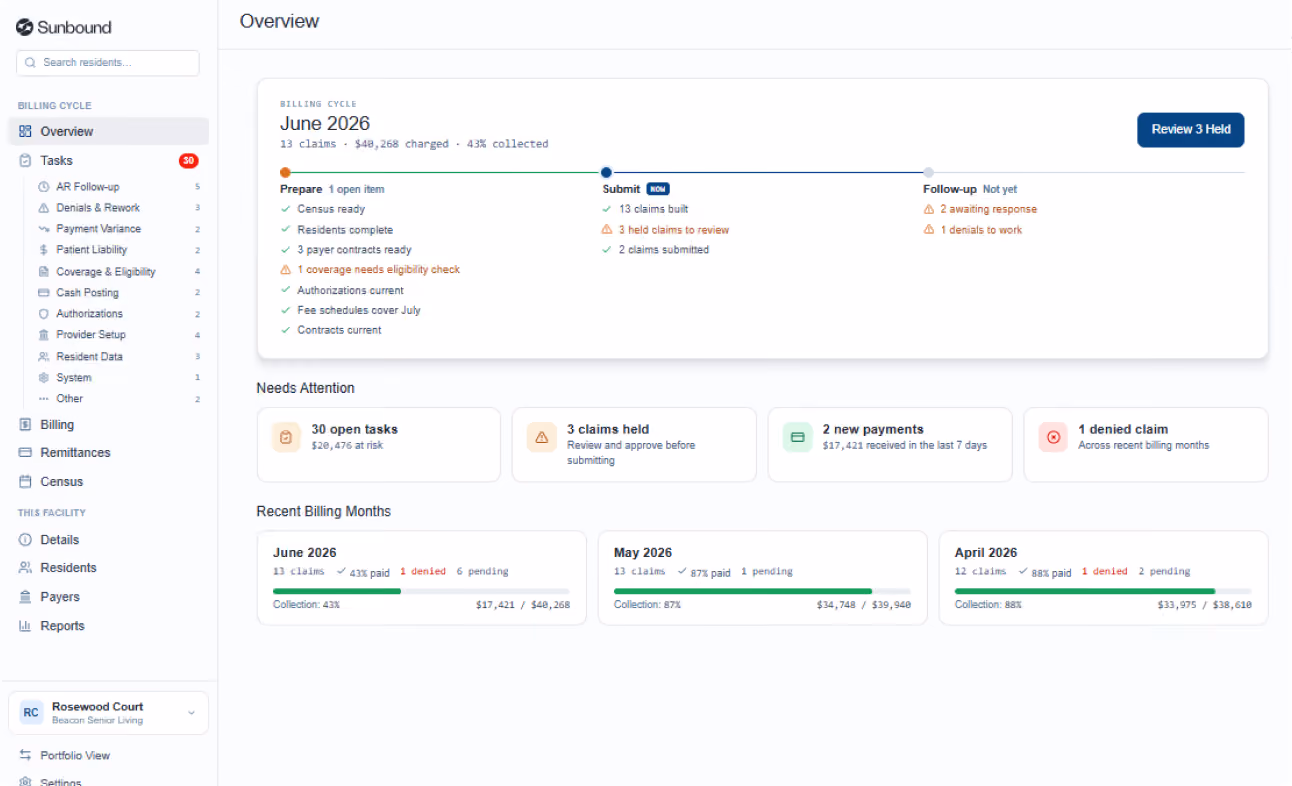Click the RC facility avatar badge
Image resolution: width=1292 pixels, height=786 pixels.
coord(31,713)
